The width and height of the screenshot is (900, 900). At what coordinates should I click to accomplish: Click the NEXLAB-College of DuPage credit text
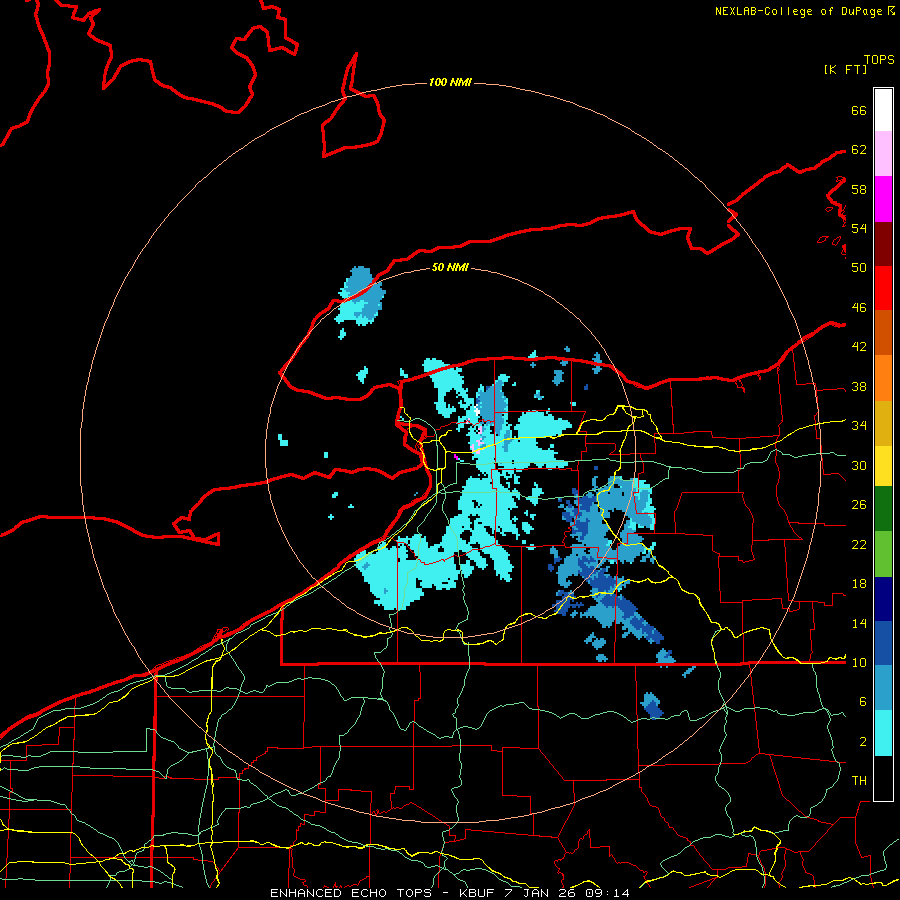coord(804,11)
